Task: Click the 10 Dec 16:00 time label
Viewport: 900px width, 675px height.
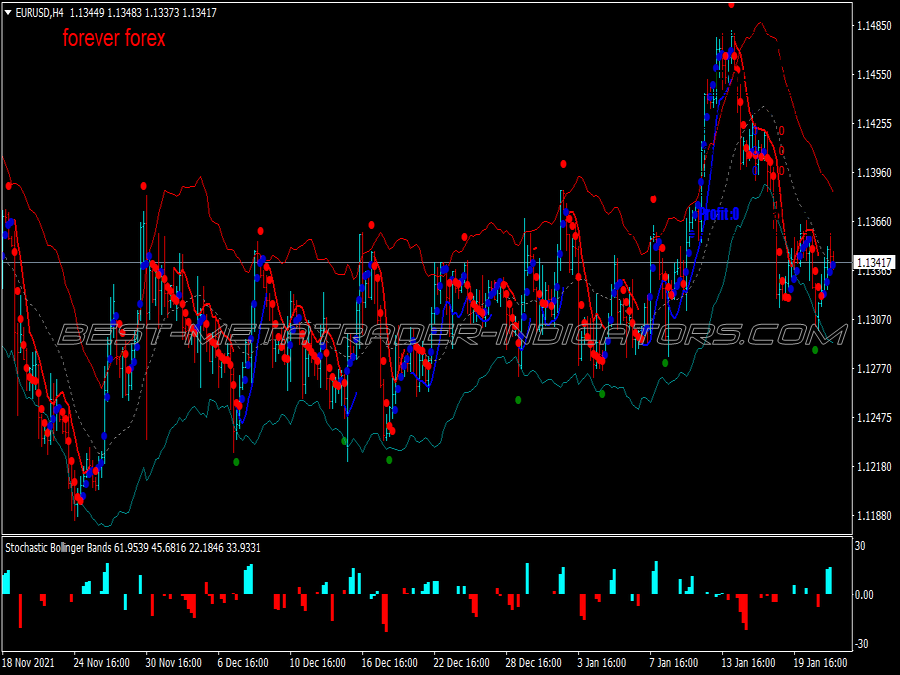Action: tap(317, 662)
